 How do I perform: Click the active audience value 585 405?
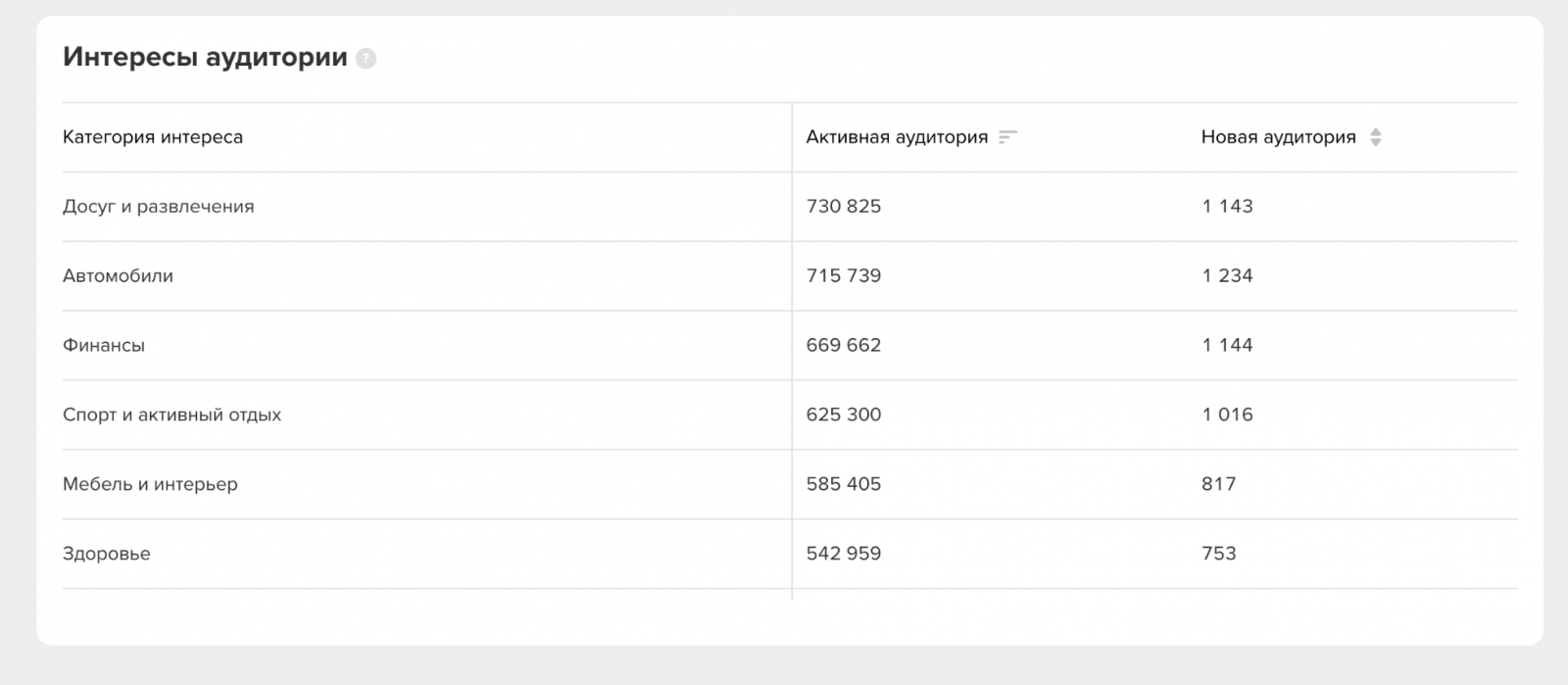point(844,484)
